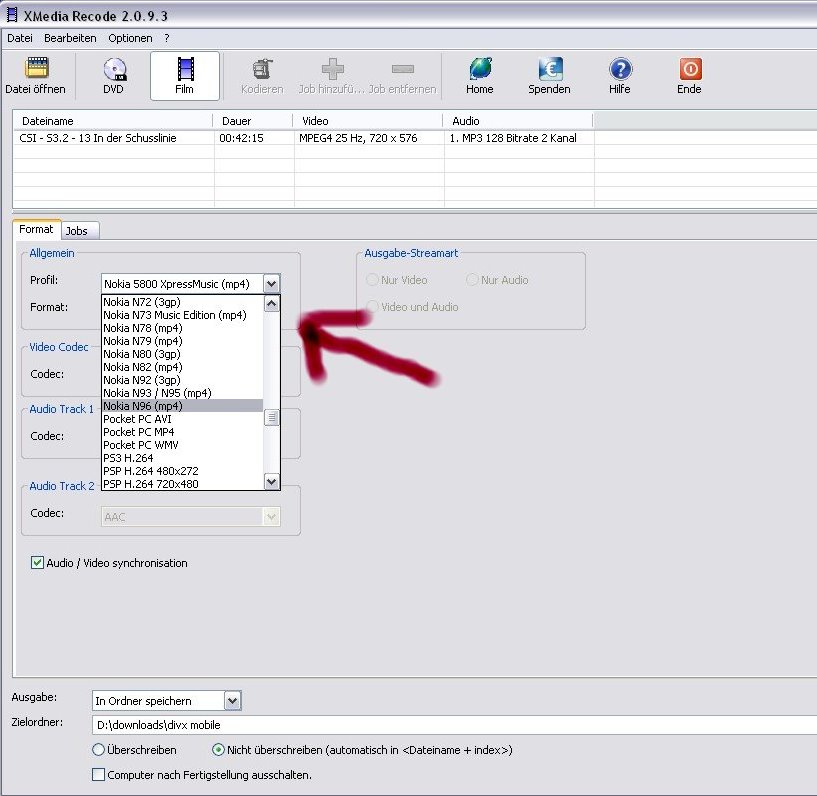Open the Ausgabe In Ordner speichern dropdown

[232, 701]
